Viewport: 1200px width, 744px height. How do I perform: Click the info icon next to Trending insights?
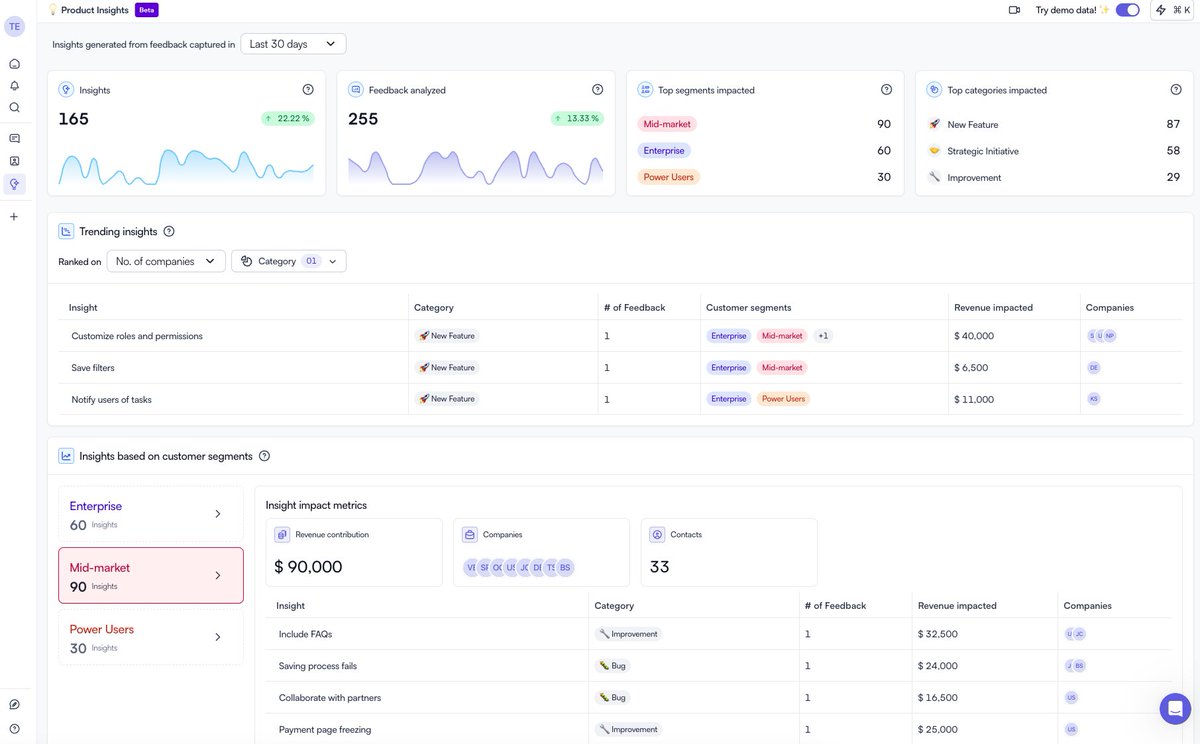click(169, 231)
